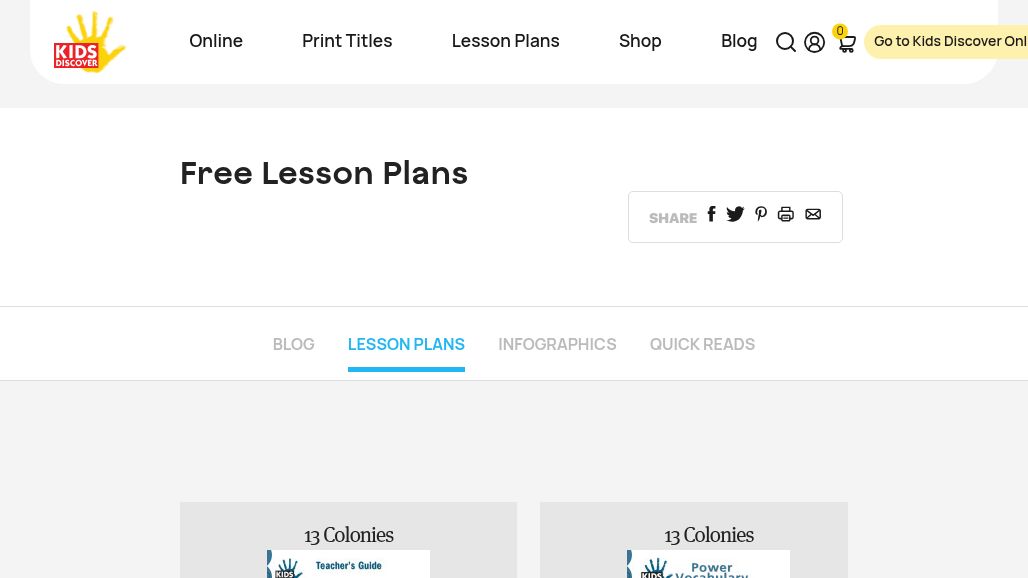Viewport: 1028px width, 578px height.
Task: Switch to the BLOG tab
Action: click(293, 344)
